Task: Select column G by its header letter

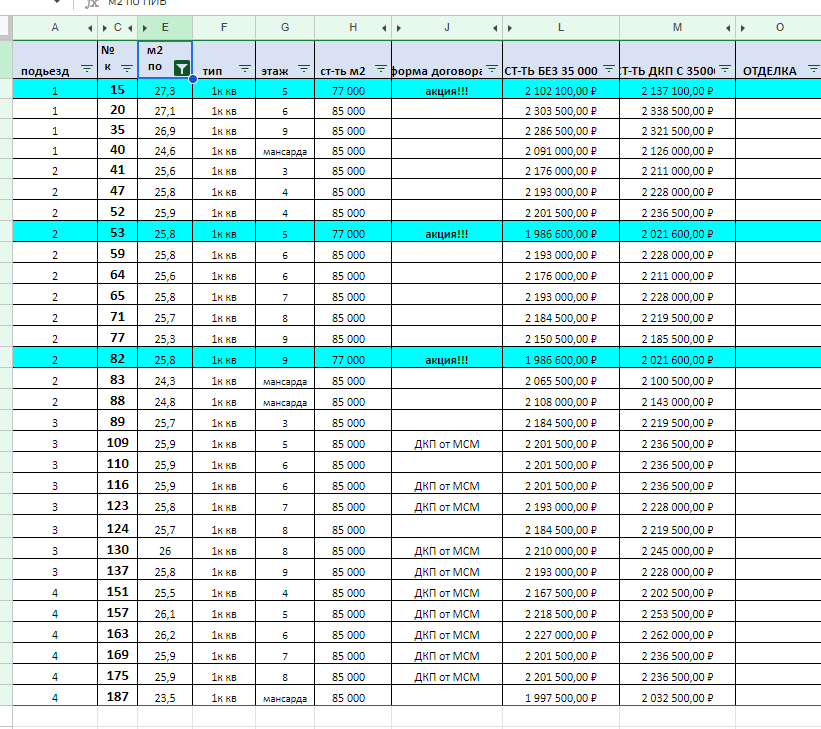Action: 285,28
